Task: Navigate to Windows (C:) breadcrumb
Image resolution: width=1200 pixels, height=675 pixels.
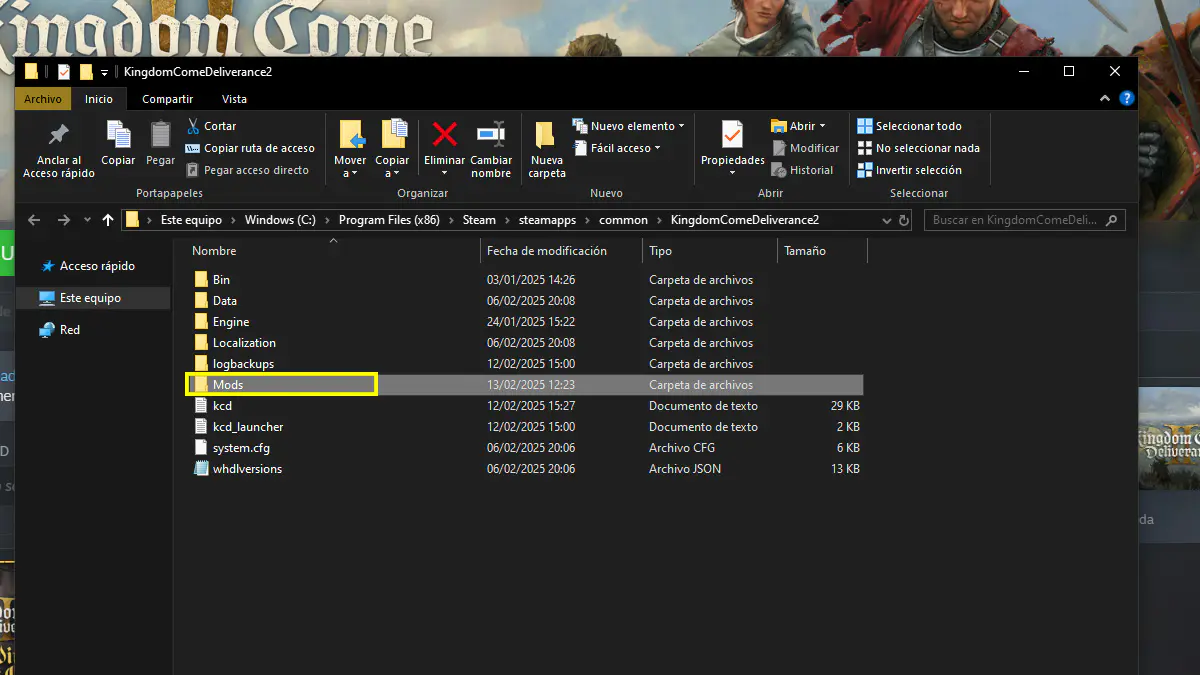Action: tap(280, 220)
